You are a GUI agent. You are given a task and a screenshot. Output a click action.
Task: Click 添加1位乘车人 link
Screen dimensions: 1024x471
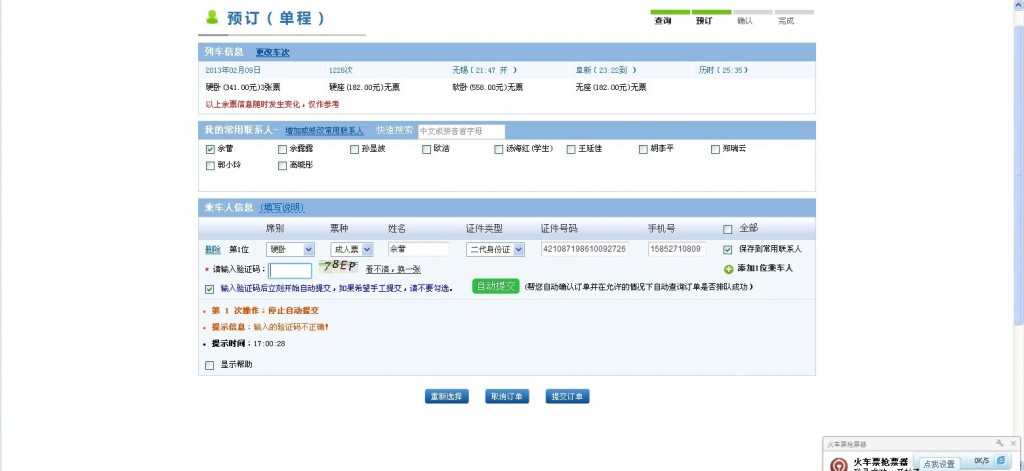point(765,268)
